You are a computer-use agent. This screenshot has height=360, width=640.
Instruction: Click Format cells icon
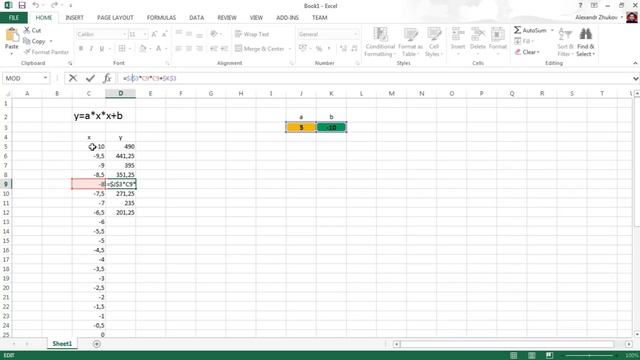tap(498, 34)
